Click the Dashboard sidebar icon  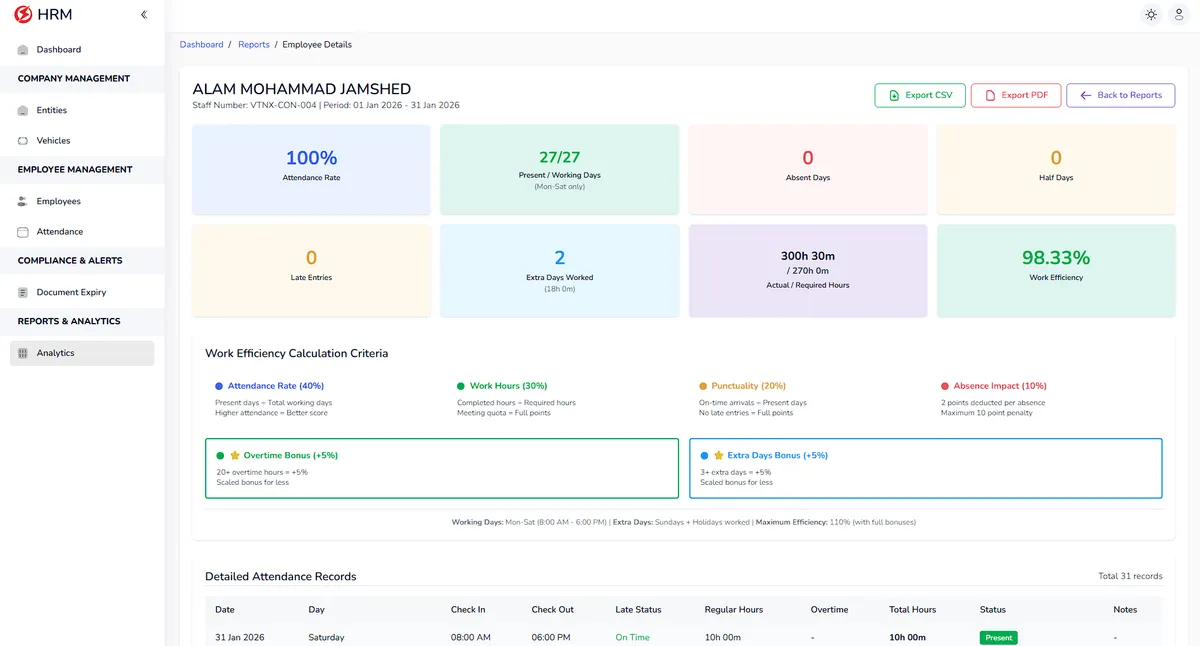(x=23, y=50)
